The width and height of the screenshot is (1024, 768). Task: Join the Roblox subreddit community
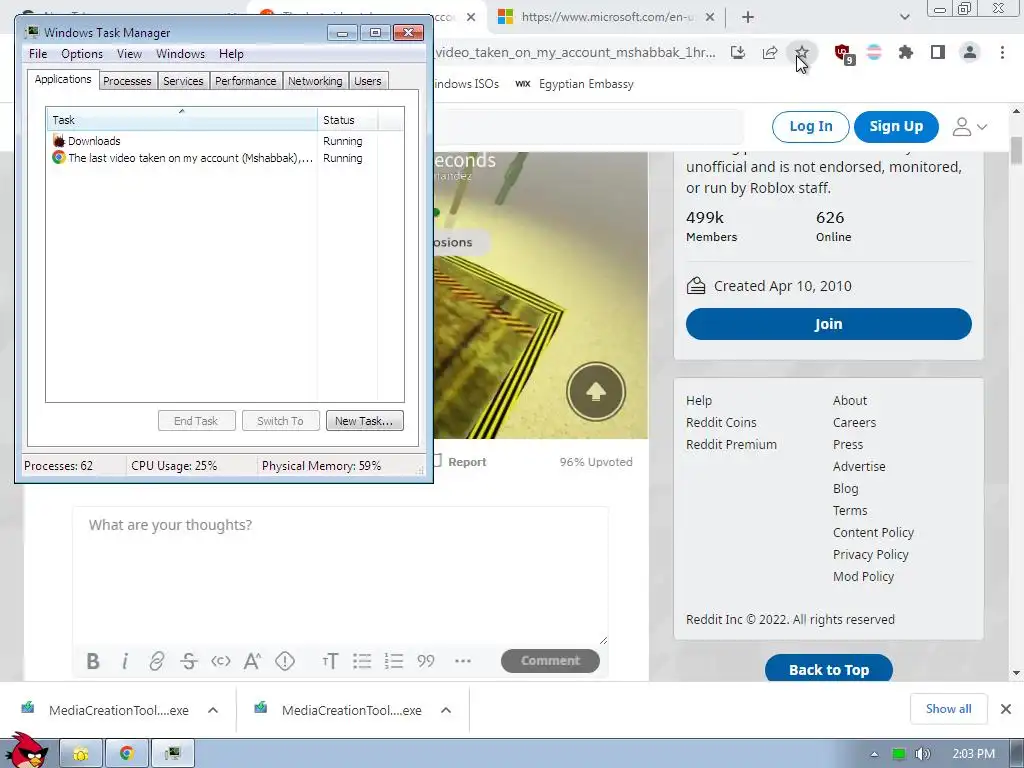click(x=828, y=324)
